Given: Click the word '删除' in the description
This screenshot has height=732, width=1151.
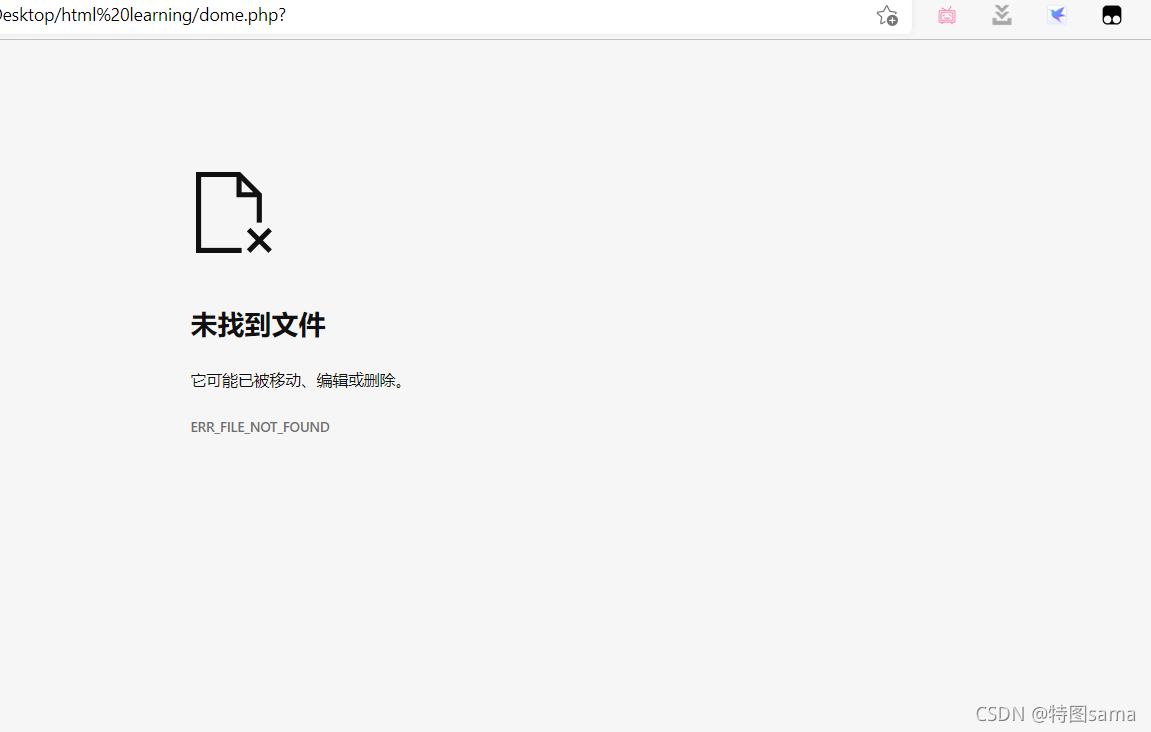Looking at the screenshot, I should [380, 381].
